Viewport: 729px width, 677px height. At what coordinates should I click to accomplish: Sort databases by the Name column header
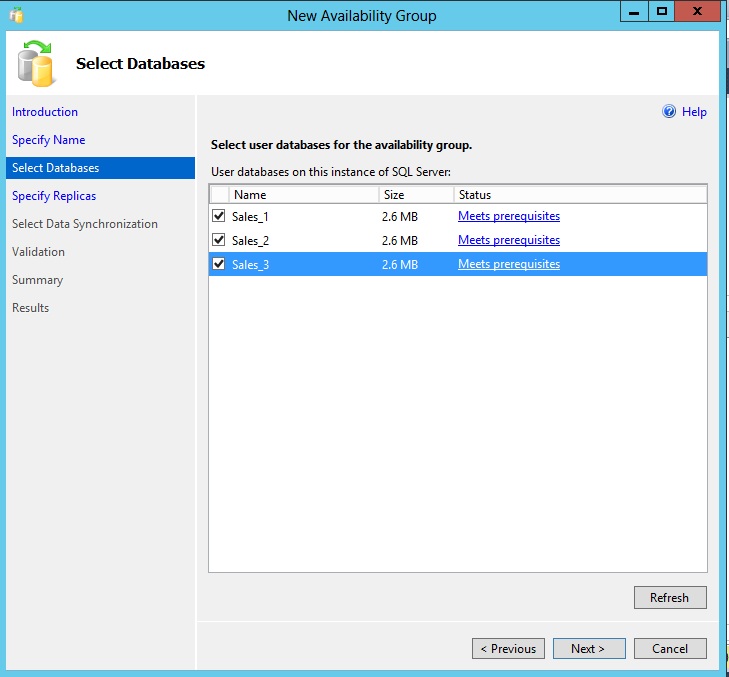(x=303, y=195)
